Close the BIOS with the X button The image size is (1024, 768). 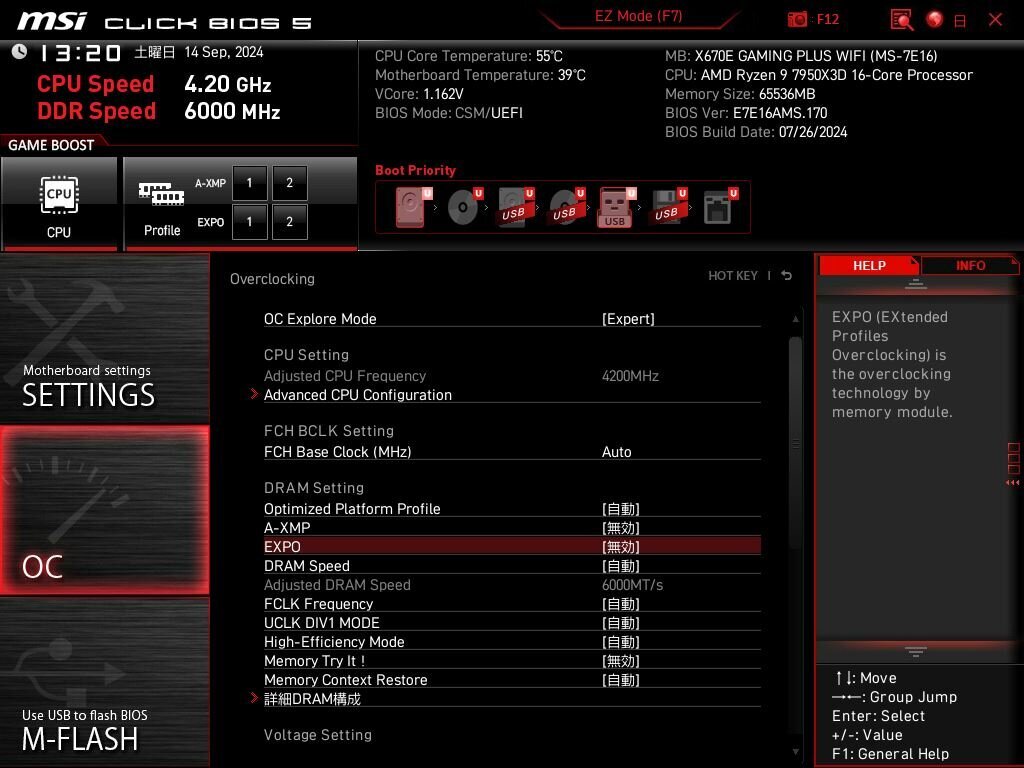click(x=995, y=20)
